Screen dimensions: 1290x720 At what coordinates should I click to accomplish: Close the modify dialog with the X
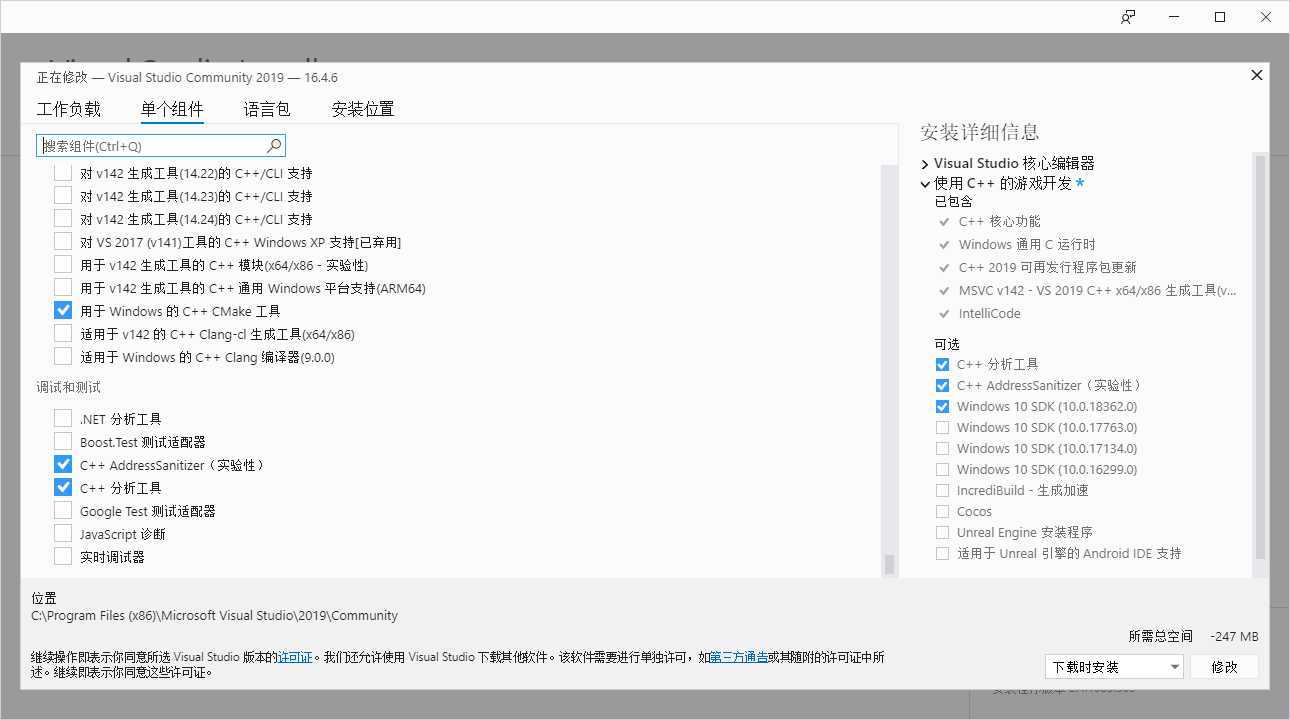pyautogui.click(x=1257, y=75)
